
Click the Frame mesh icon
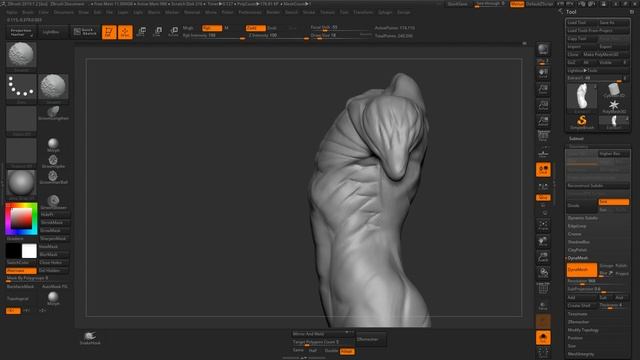click(543, 225)
